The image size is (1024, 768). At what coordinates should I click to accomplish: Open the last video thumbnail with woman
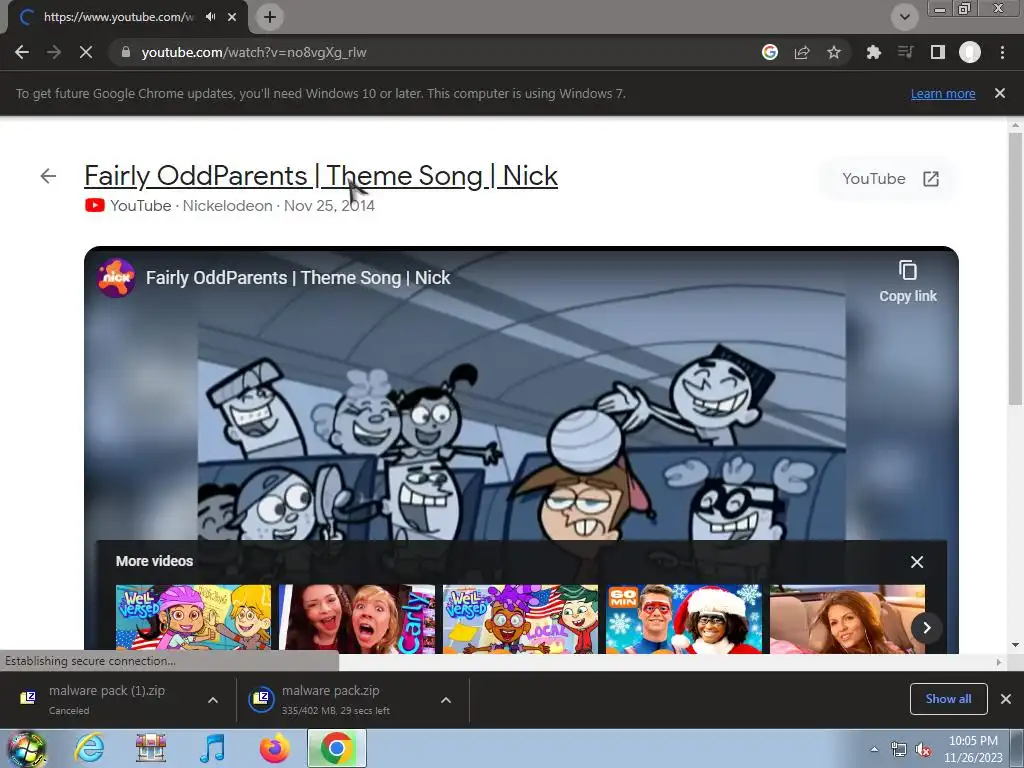tap(847, 619)
